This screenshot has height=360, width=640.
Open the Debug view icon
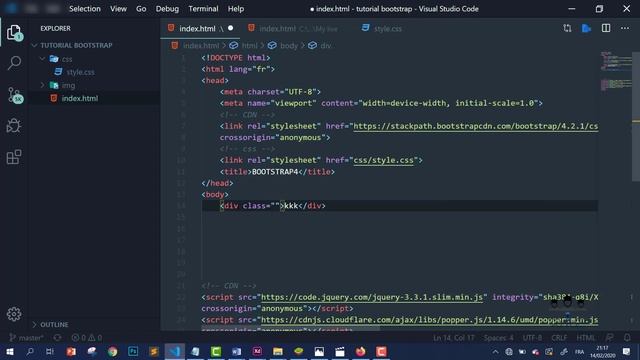click(14, 126)
